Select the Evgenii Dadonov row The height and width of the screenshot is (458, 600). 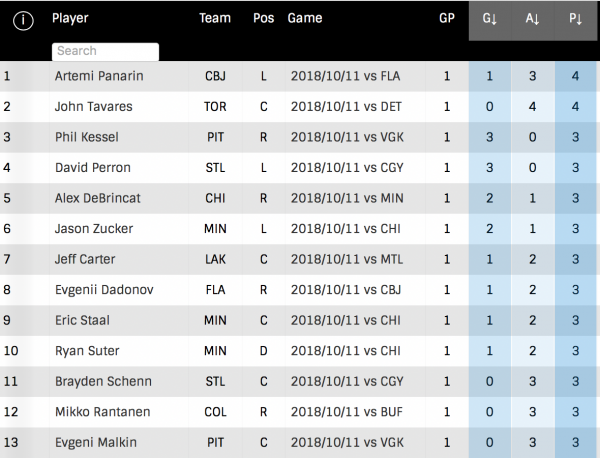(x=102, y=290)
